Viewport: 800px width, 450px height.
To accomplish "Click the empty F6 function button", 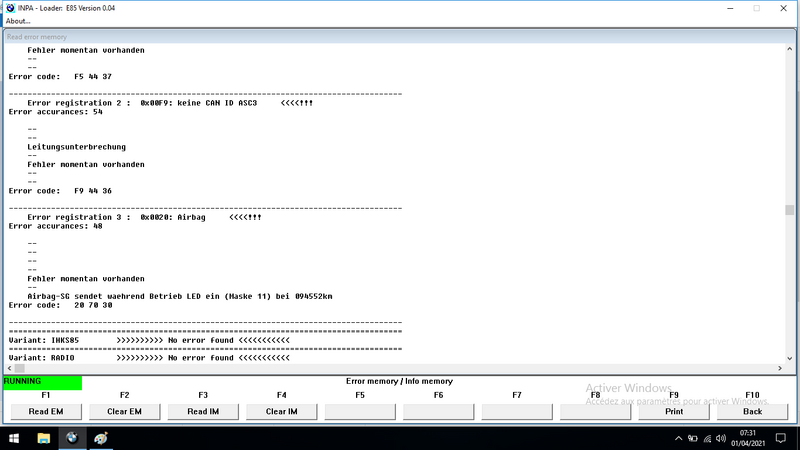I will [x=439, y=411].
